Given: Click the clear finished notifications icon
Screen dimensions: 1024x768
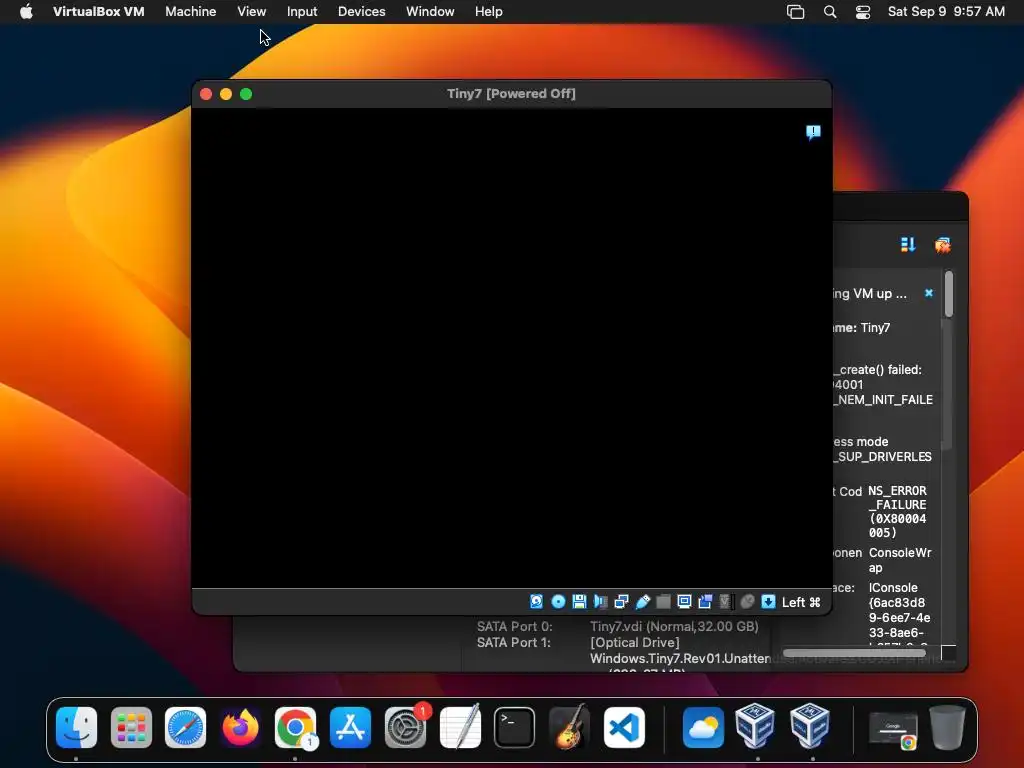Looking at the screenshot, I should click(x=942, y=245).
